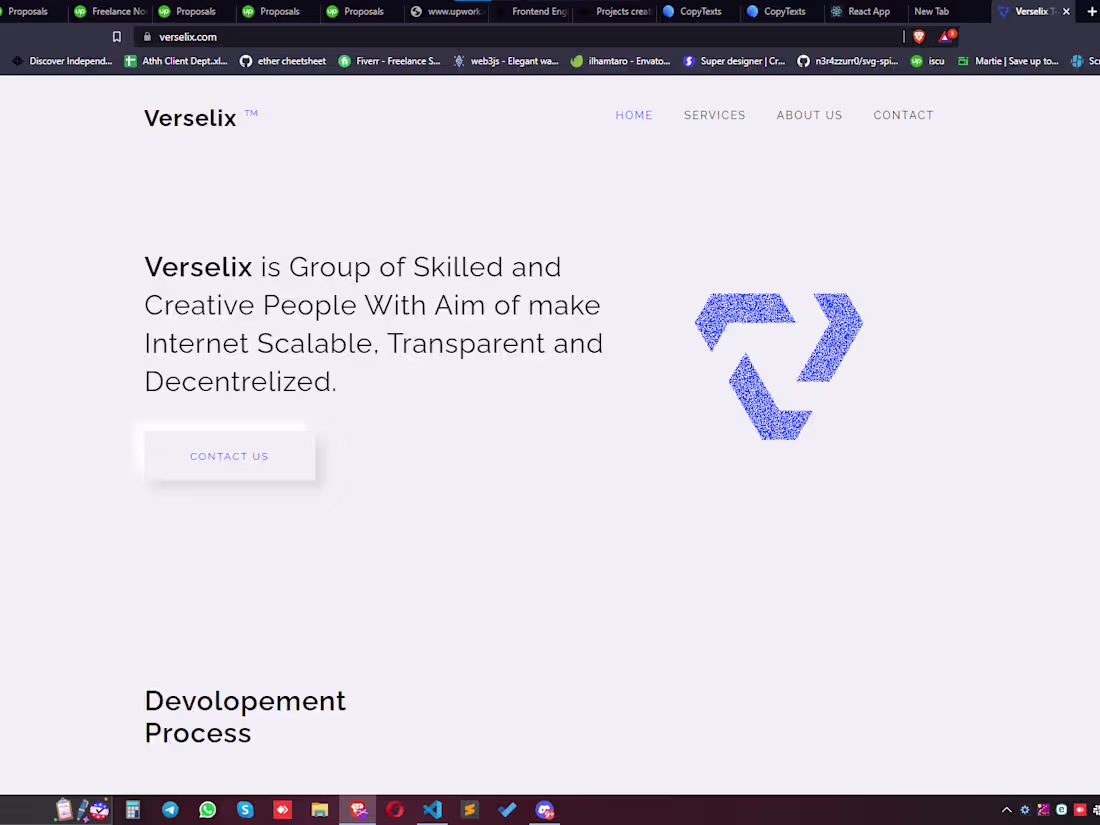The width and height of the screenshot is (1100, 825).
Task: Open the ABOUT US navigation link
Action: pyautogui.click(x=809, y=115)
